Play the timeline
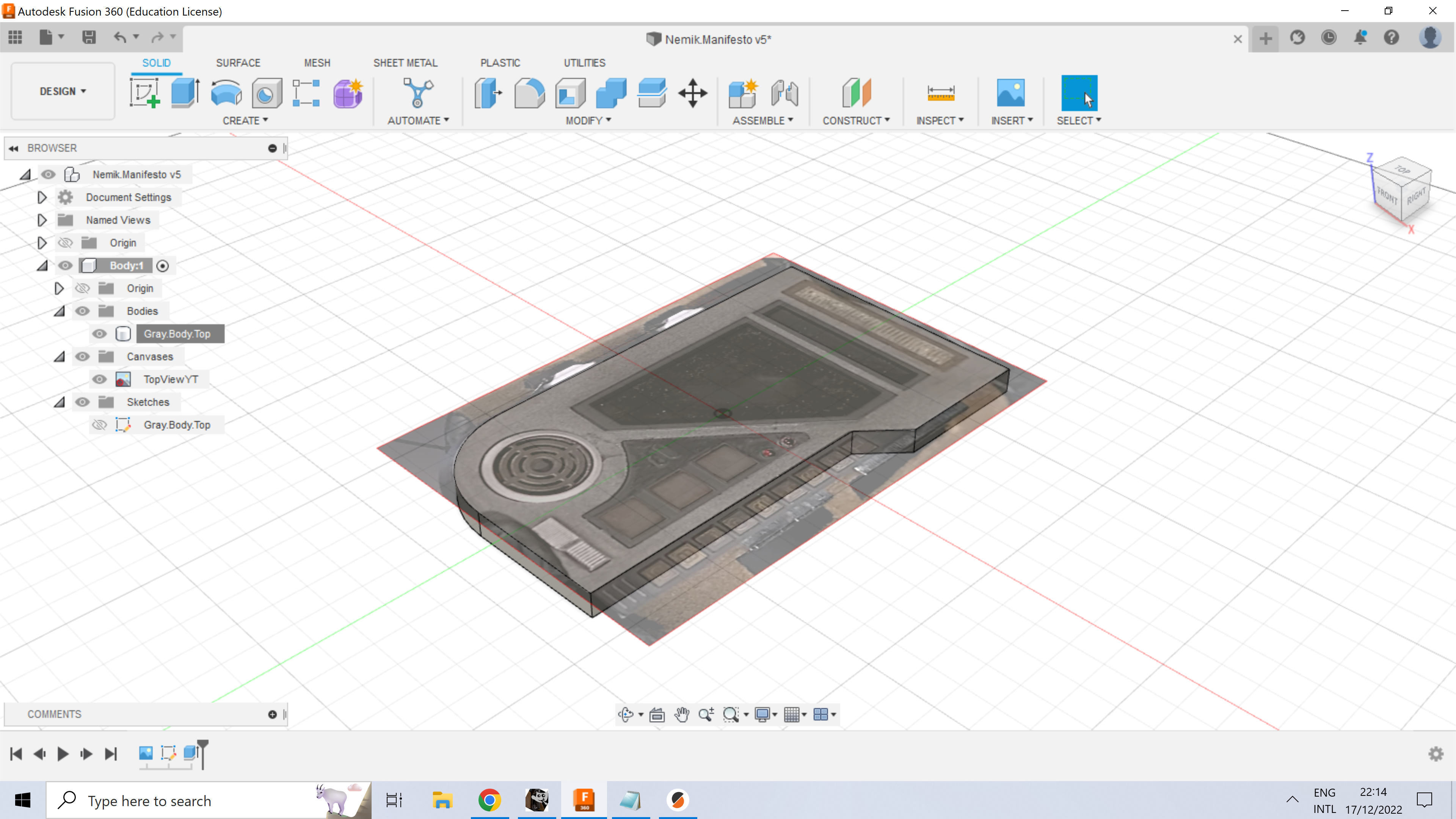 tap(63, 754)
